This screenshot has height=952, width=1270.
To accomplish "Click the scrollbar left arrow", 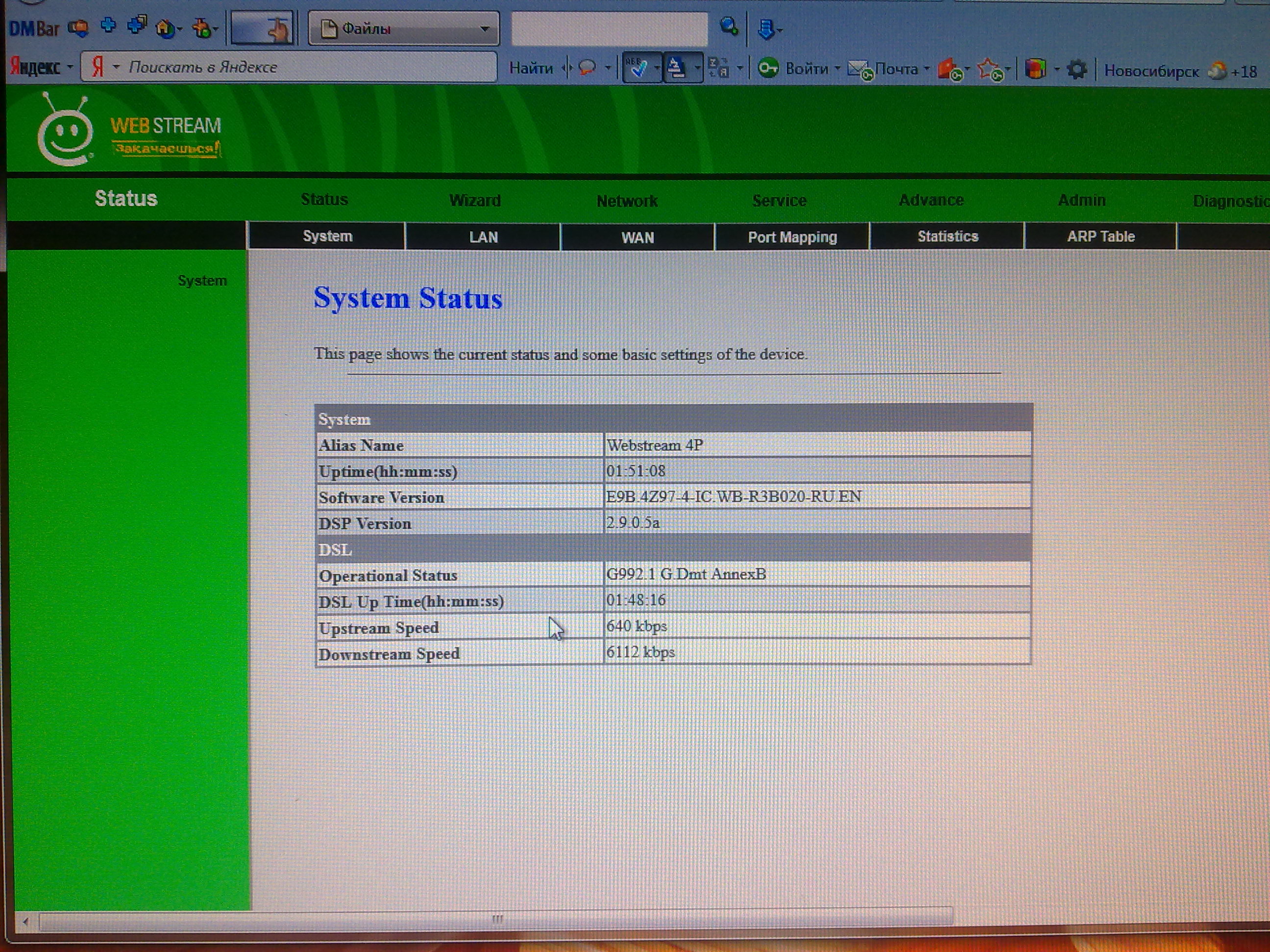I will (25, 922).
